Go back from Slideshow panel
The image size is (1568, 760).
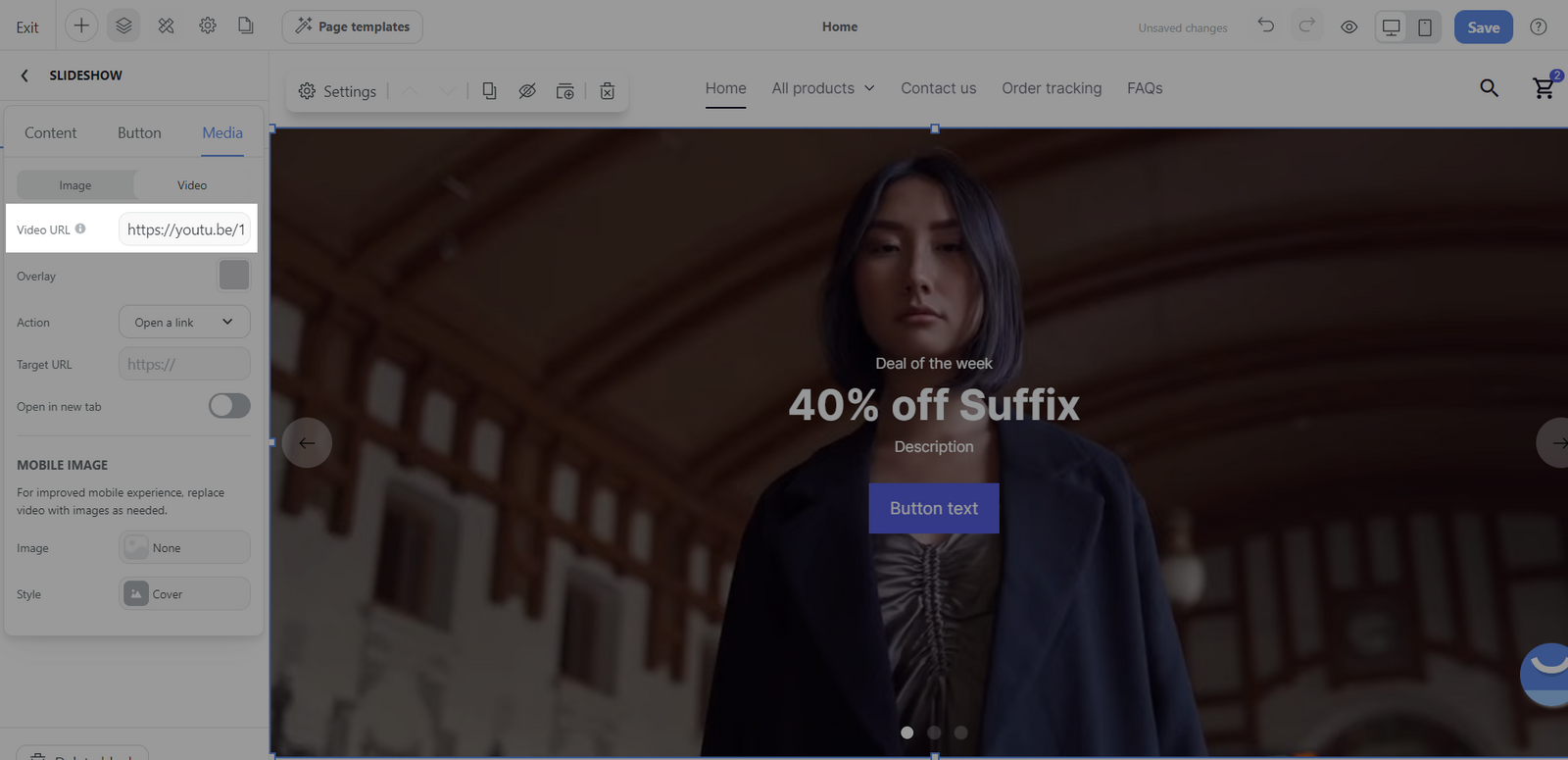[x=24, y=76]
